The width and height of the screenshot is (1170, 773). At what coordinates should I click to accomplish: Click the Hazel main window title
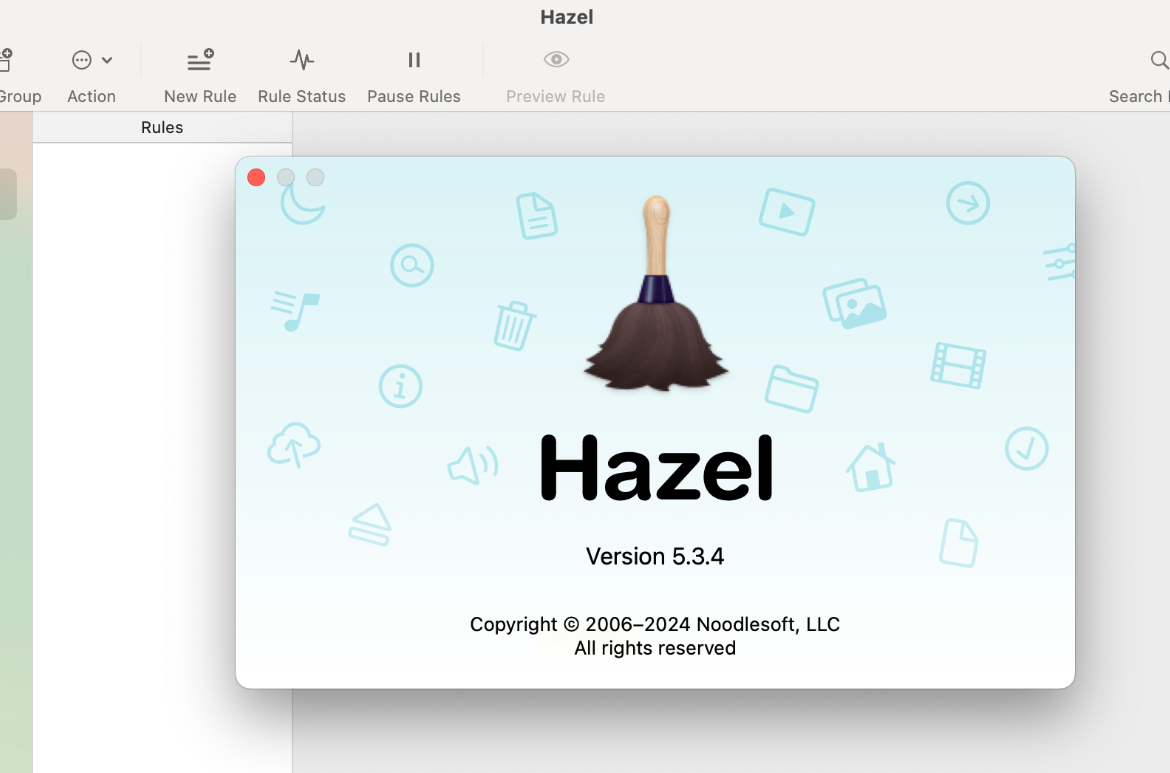(x=567, y=17)
